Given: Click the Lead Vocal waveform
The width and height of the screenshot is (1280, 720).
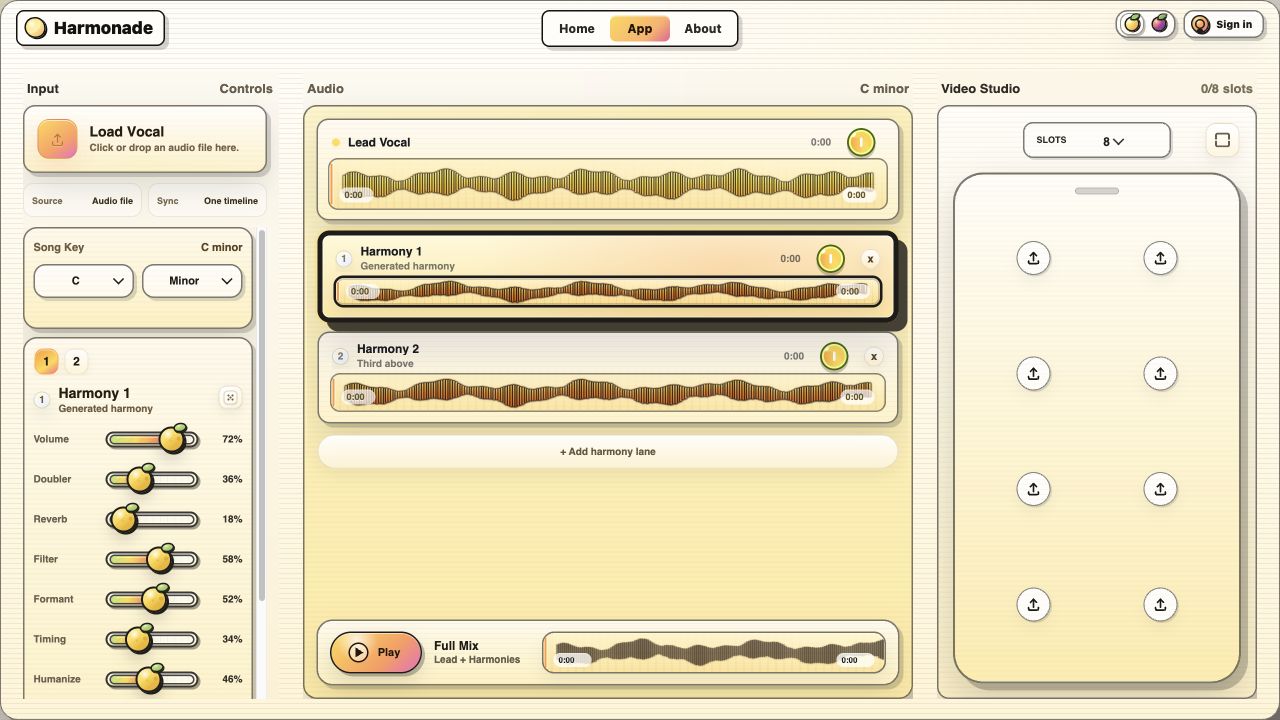Looking at the screenshot, I should [x=608, y=183].
